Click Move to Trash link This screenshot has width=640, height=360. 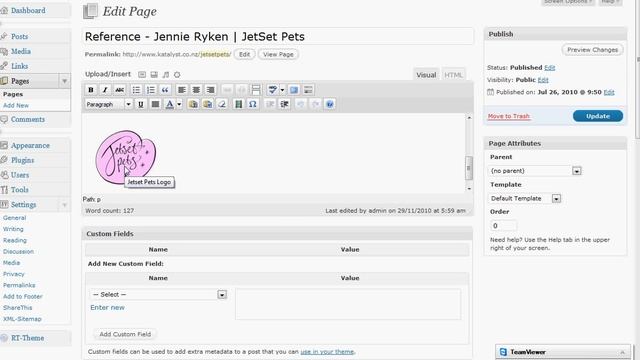point(509,116)
